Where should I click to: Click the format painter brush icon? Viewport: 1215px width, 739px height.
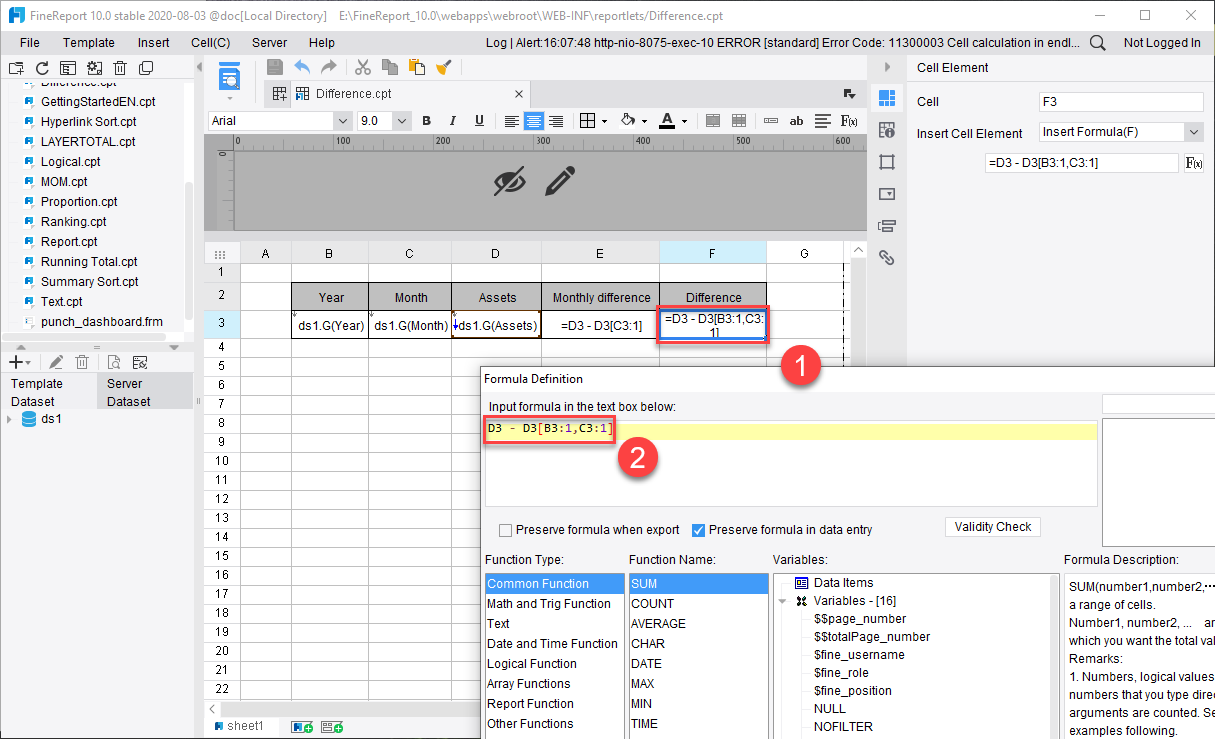pos(443,66)
